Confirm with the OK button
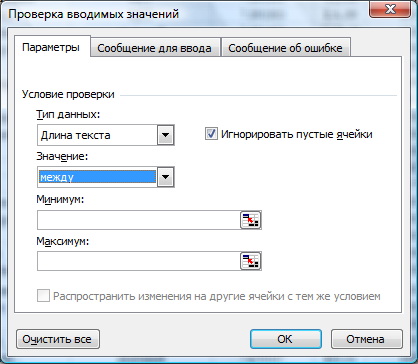418x364 pixels. (x=285, y=339)
